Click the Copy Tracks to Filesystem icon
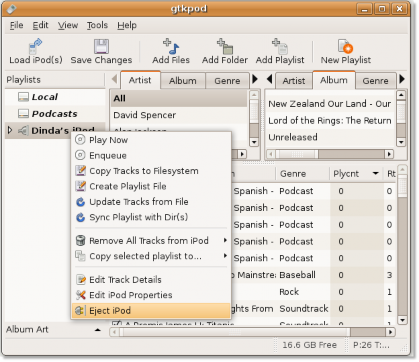 coord(80,171)
